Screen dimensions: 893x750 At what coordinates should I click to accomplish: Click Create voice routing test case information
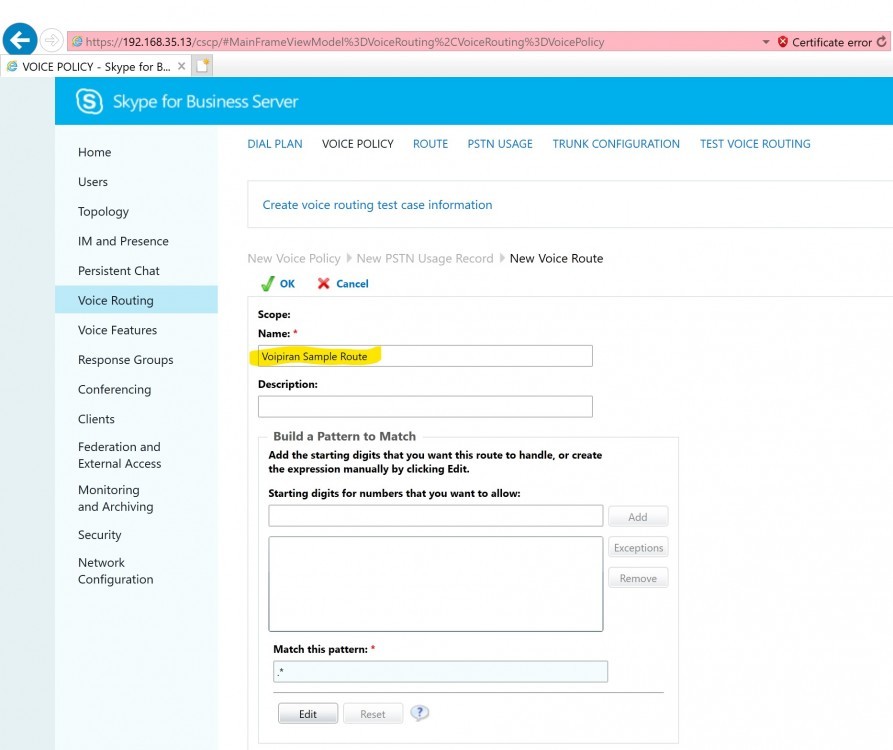click(377, 205)
